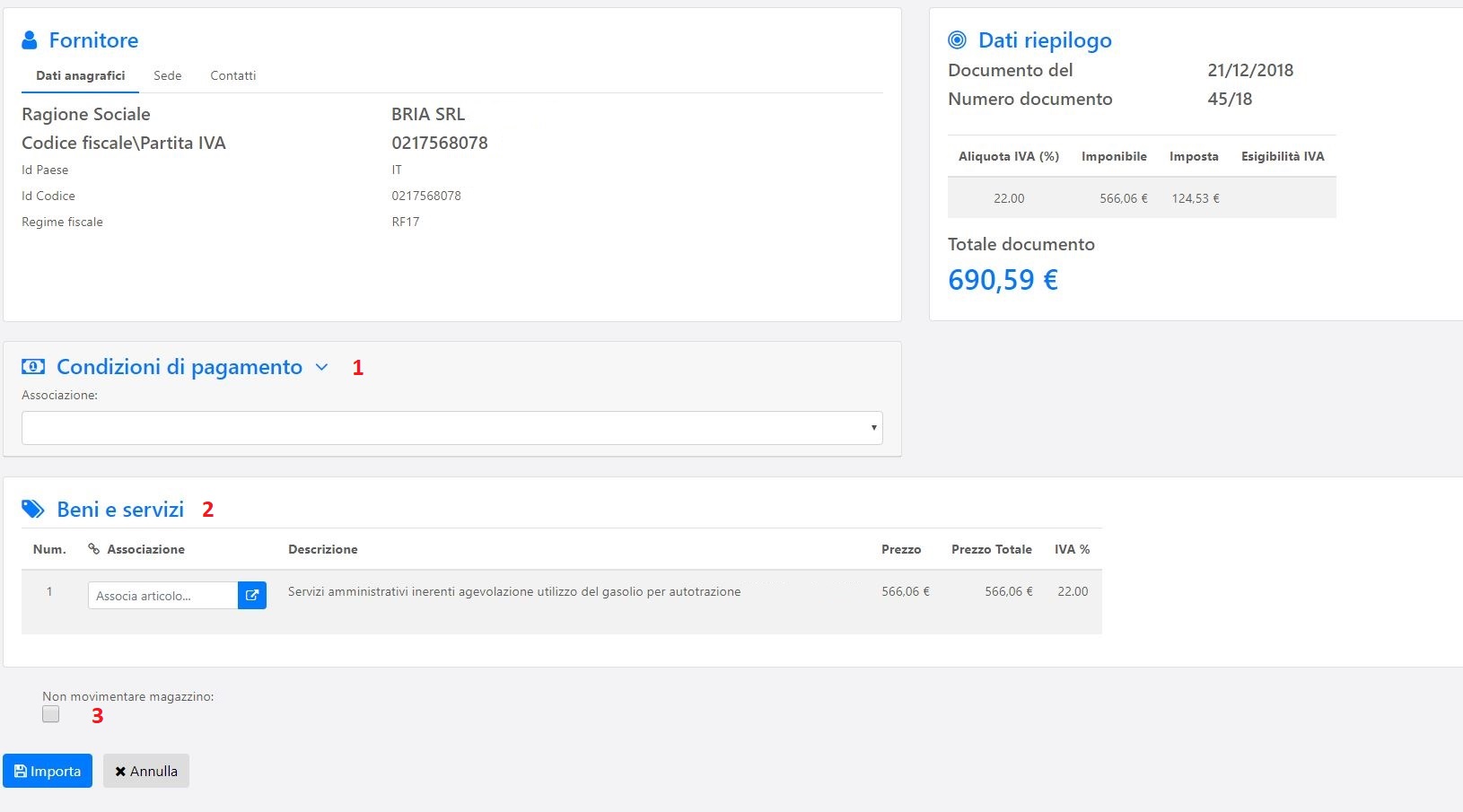The image size is (1463, 812).
Task: Click the Beni e servizi tags icon
Action: tap(33, 510)
